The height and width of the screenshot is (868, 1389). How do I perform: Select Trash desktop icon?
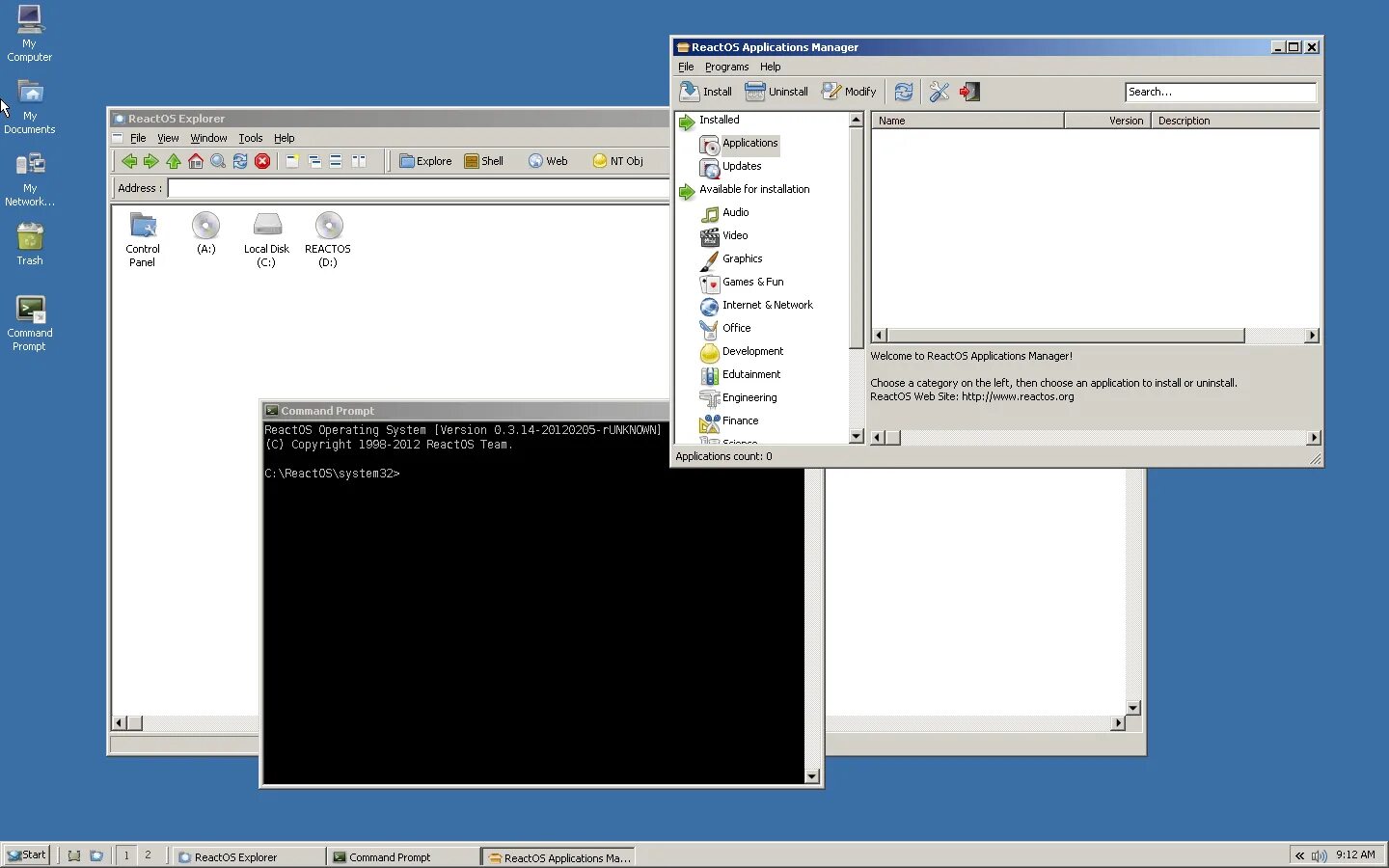(29, 244)
